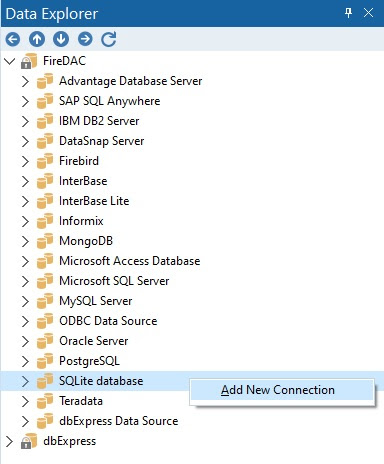Click the Oracle Server database icon
384x464 pixels.
pos(45,341)
